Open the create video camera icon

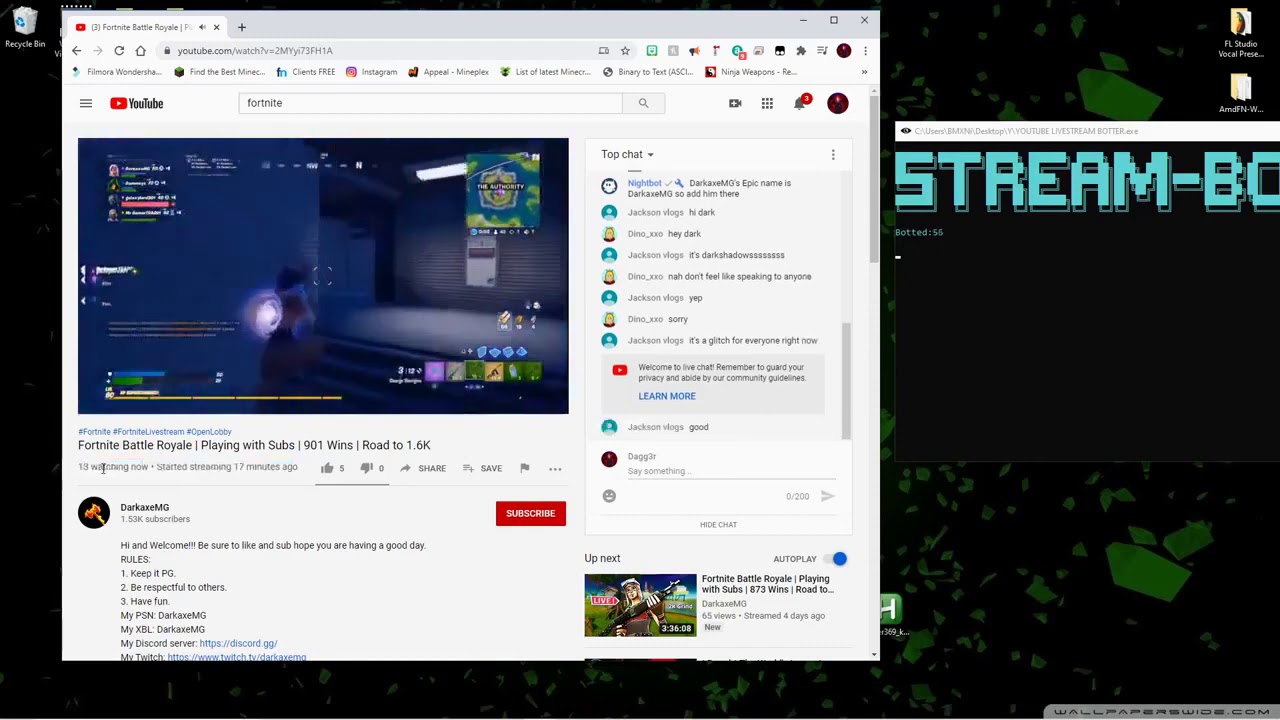coord(735,103)
